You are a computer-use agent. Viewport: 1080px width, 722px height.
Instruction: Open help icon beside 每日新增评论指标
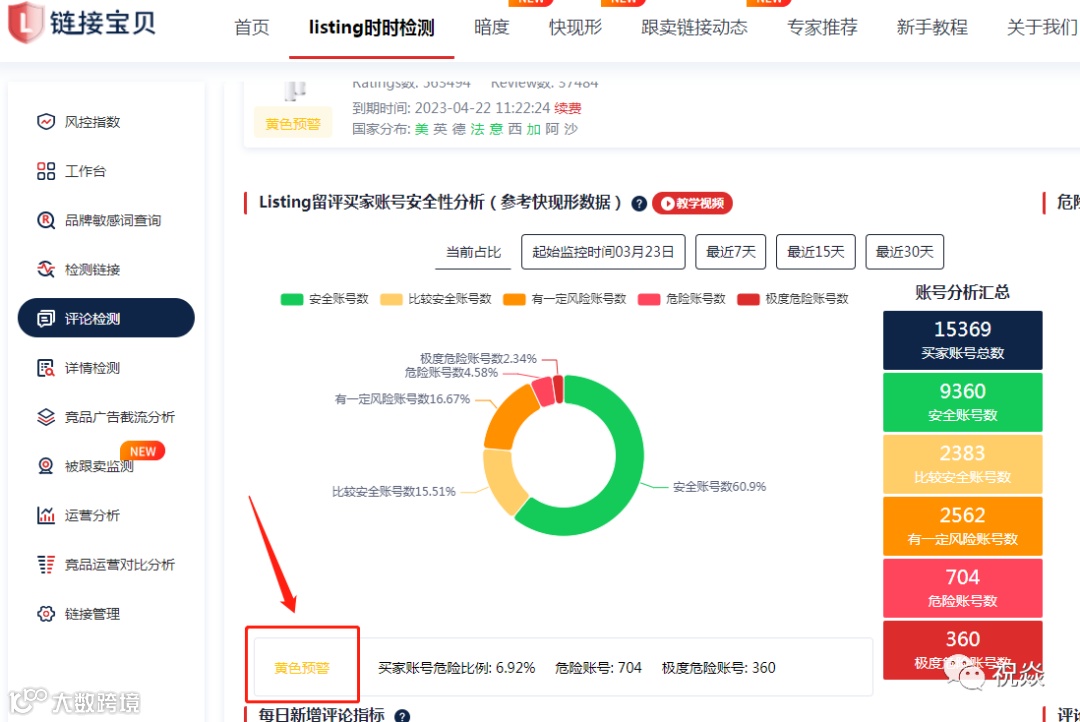click(402, 716)
